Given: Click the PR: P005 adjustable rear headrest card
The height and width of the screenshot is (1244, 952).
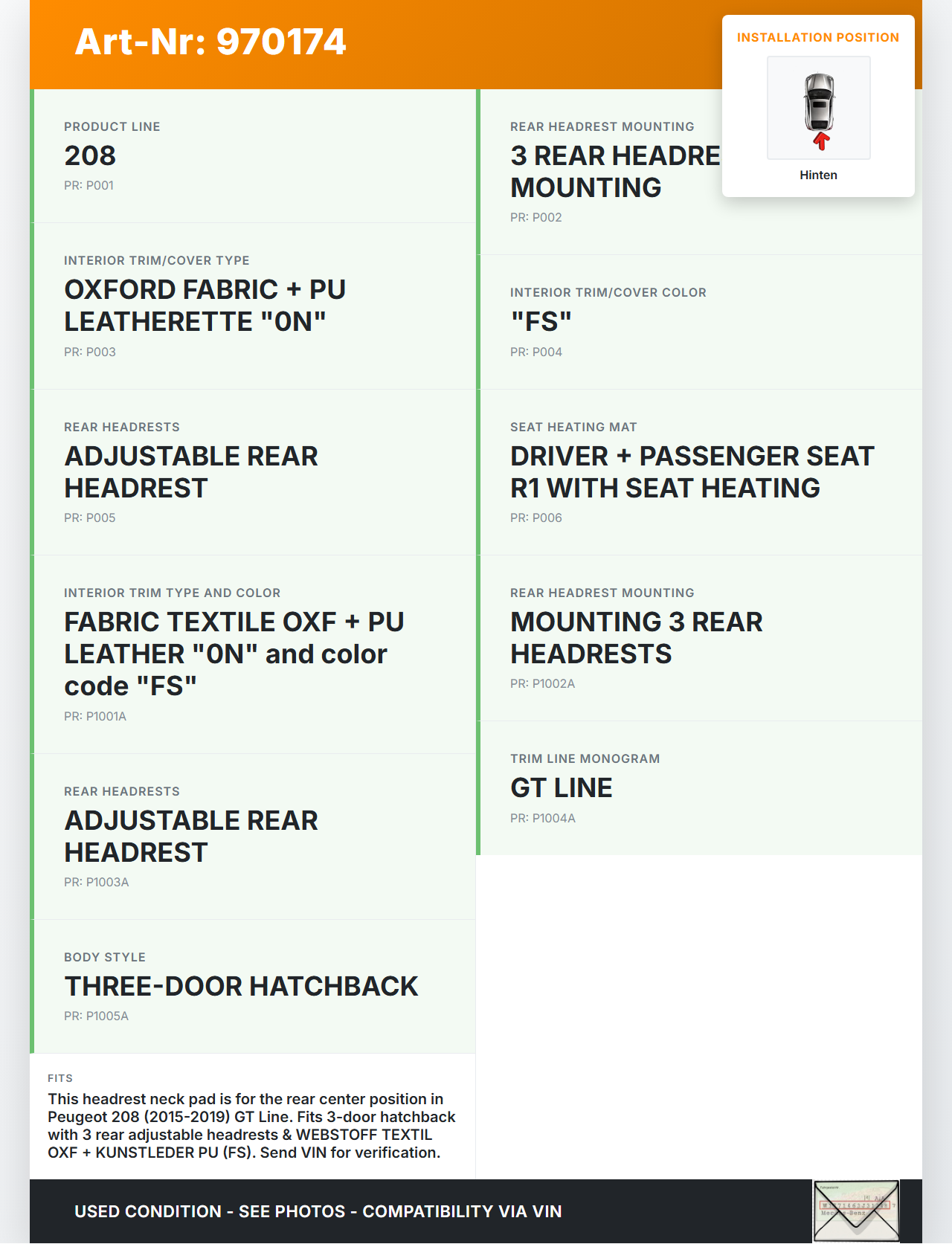Looking at the screenshot, I should point(253,471).
